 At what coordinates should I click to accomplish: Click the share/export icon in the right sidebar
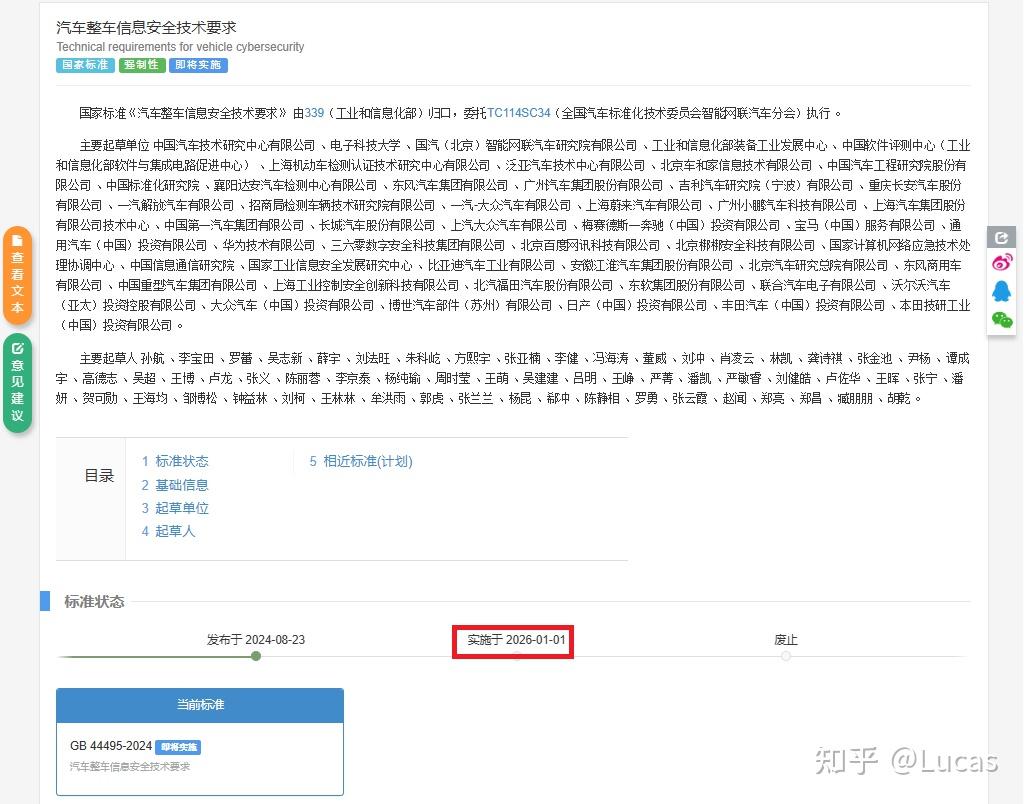click(x=1001, y=236)
